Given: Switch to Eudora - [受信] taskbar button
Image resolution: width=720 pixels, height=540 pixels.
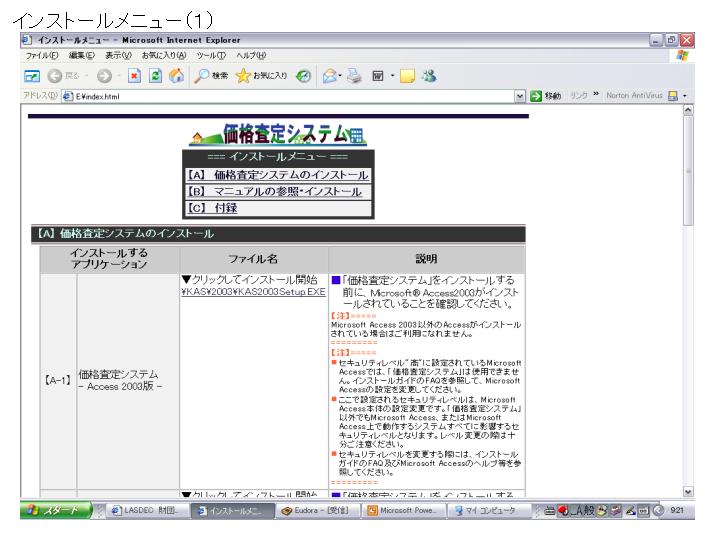Looking at the screenshot, I should pos(318,510).
